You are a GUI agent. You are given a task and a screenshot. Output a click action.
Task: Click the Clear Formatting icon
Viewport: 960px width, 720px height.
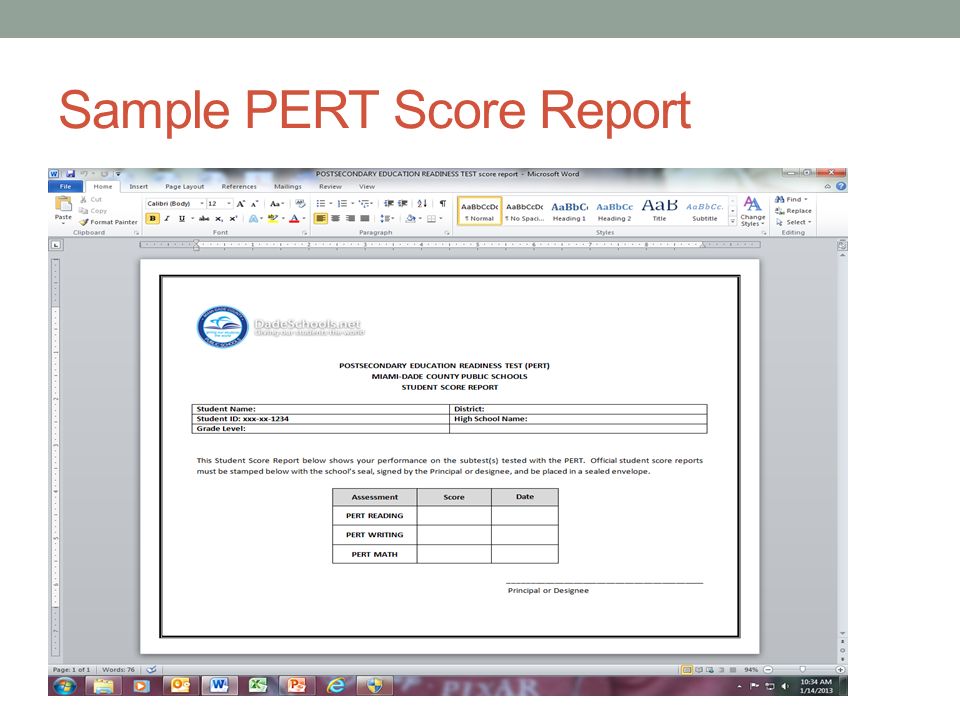pos(300,204)
